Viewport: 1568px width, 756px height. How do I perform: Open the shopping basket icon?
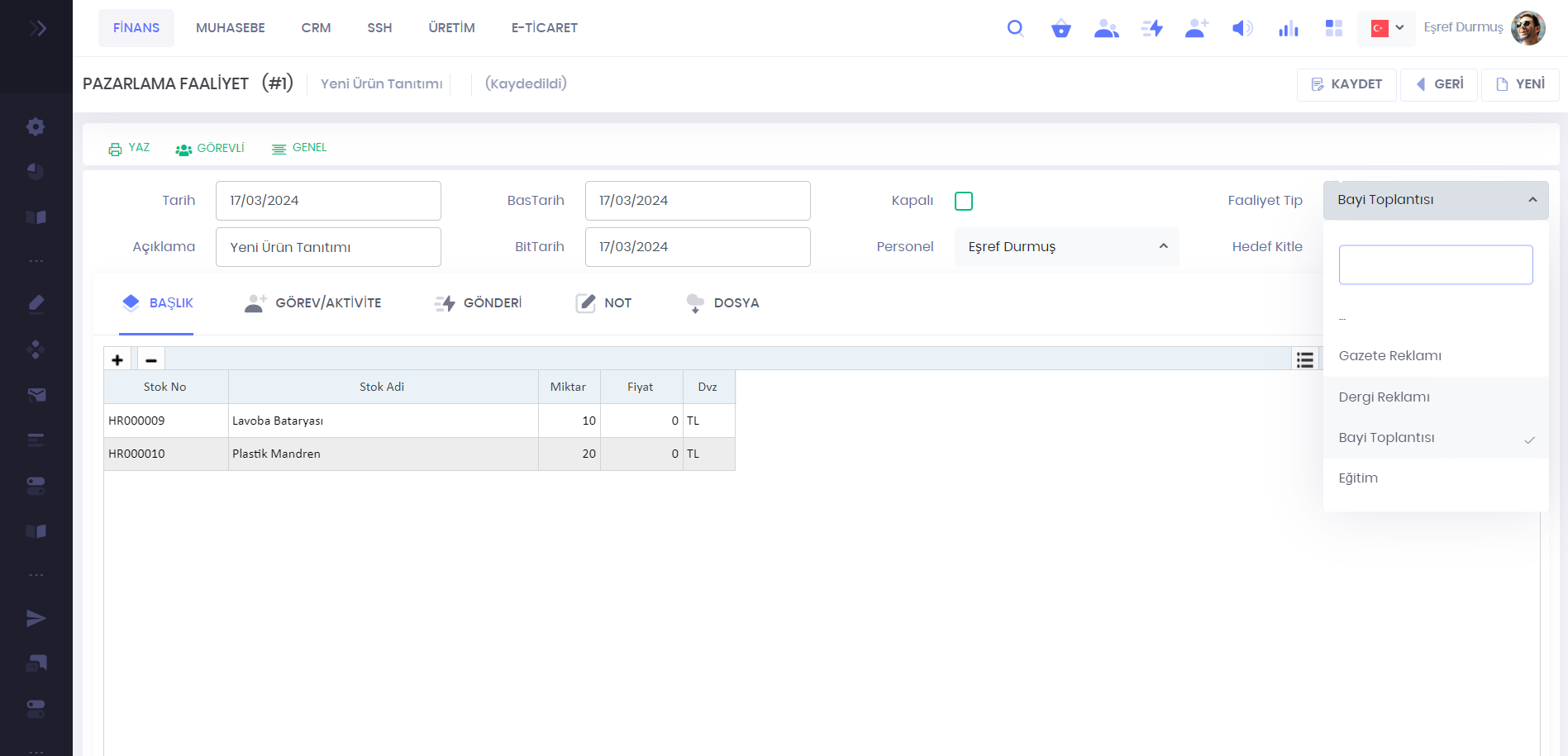[x=1060, y=29]
